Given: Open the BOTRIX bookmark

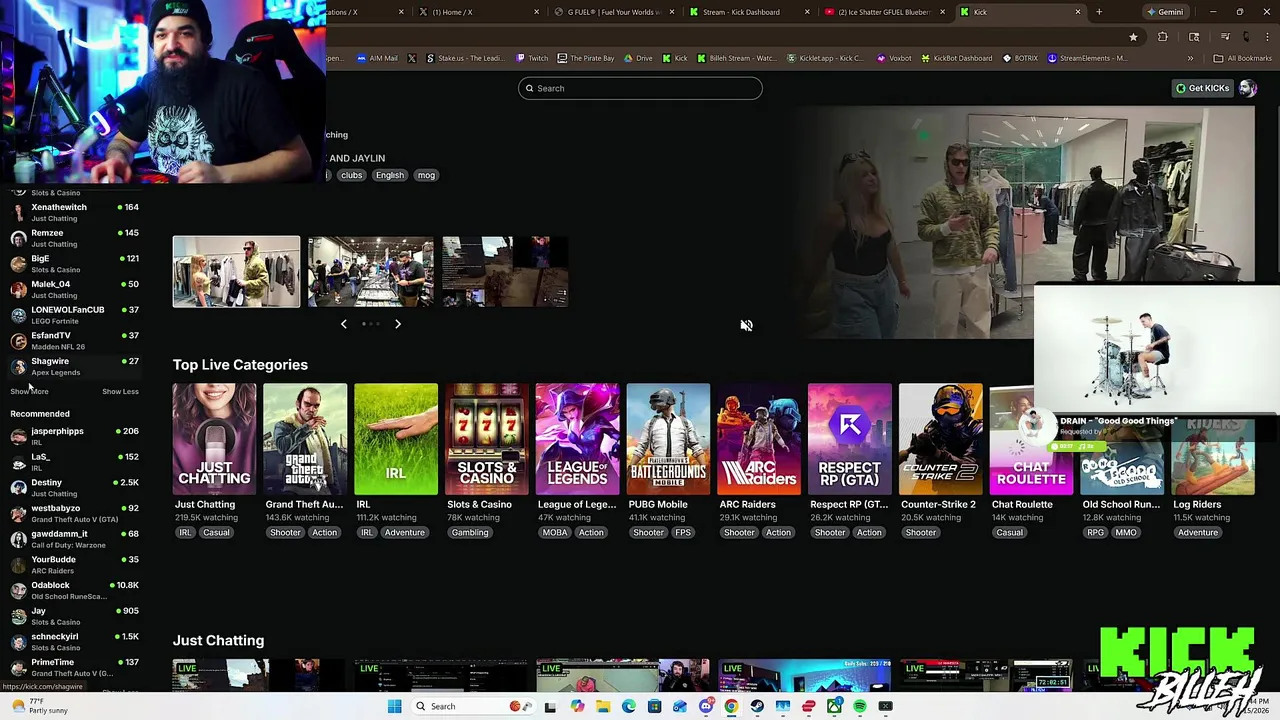Looking at the screenshot, I should (1020, 58).
